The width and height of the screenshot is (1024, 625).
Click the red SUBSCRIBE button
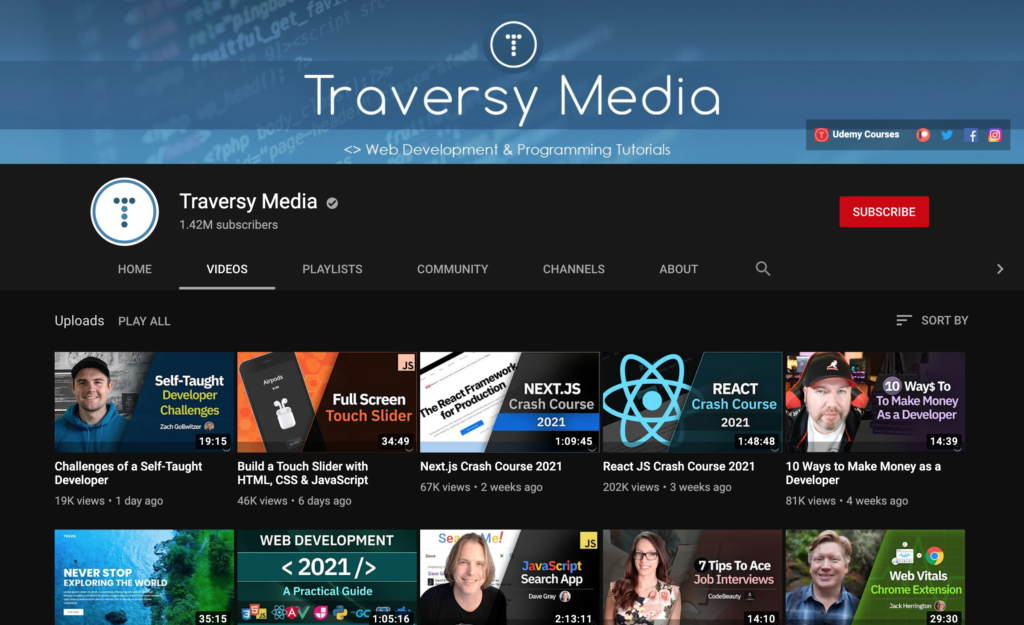[x=884, y=211]
